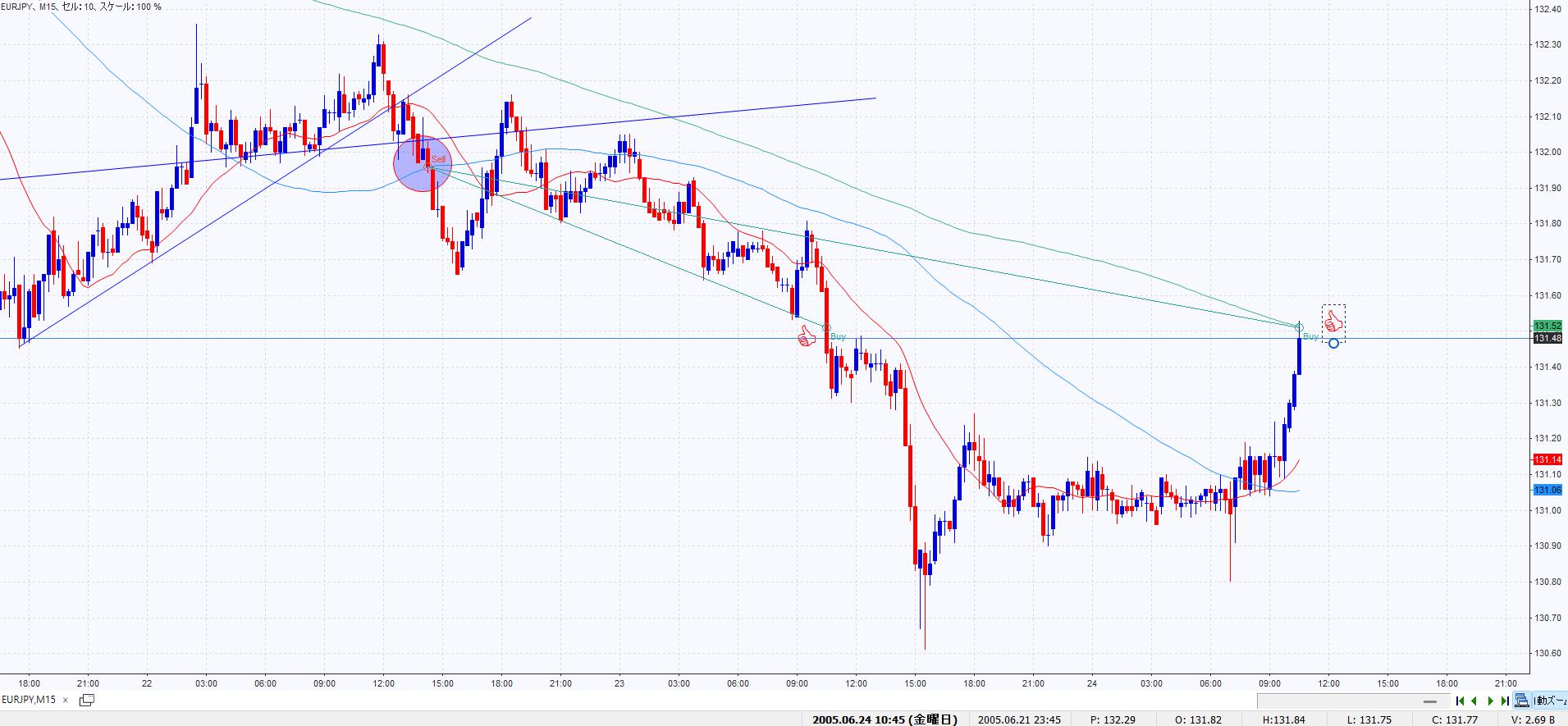Step back one bar with green arrow
The image size is (1568, 726).
[x=1474, y=701]
